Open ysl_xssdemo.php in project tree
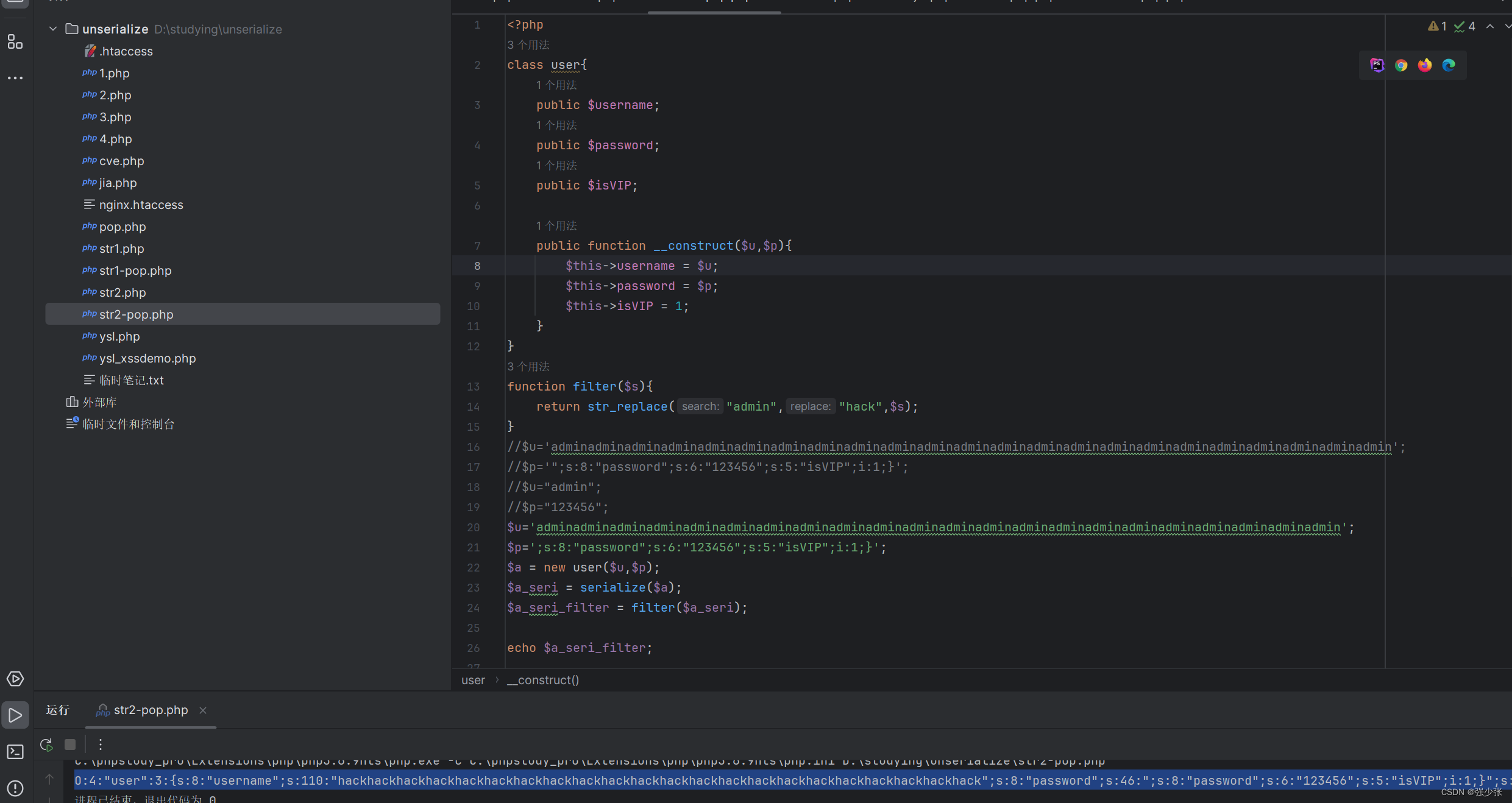 pos(147,358)
